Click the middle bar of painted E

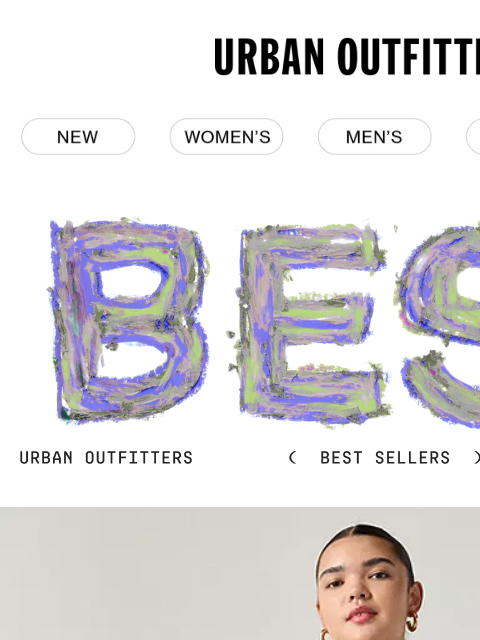tap(320, 314)
